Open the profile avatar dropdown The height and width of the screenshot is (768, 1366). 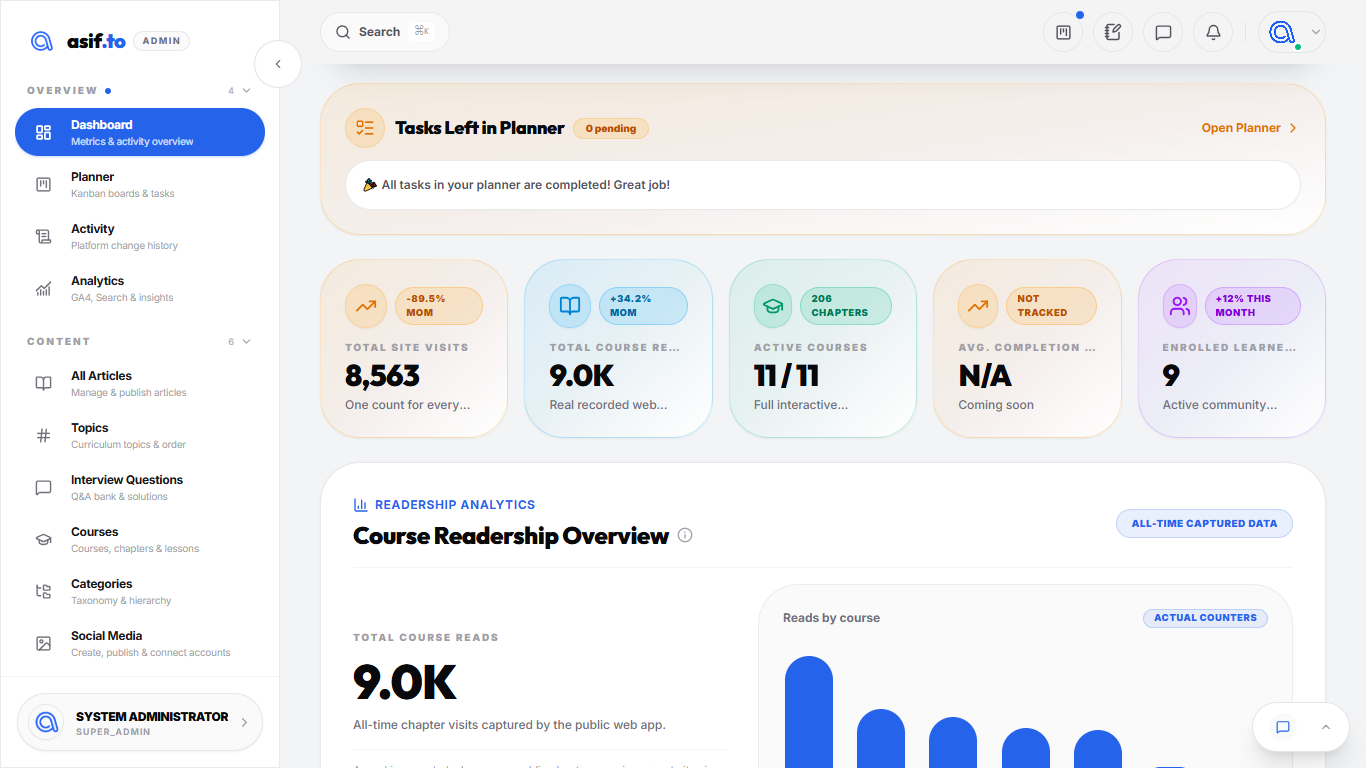point(1292,32)
